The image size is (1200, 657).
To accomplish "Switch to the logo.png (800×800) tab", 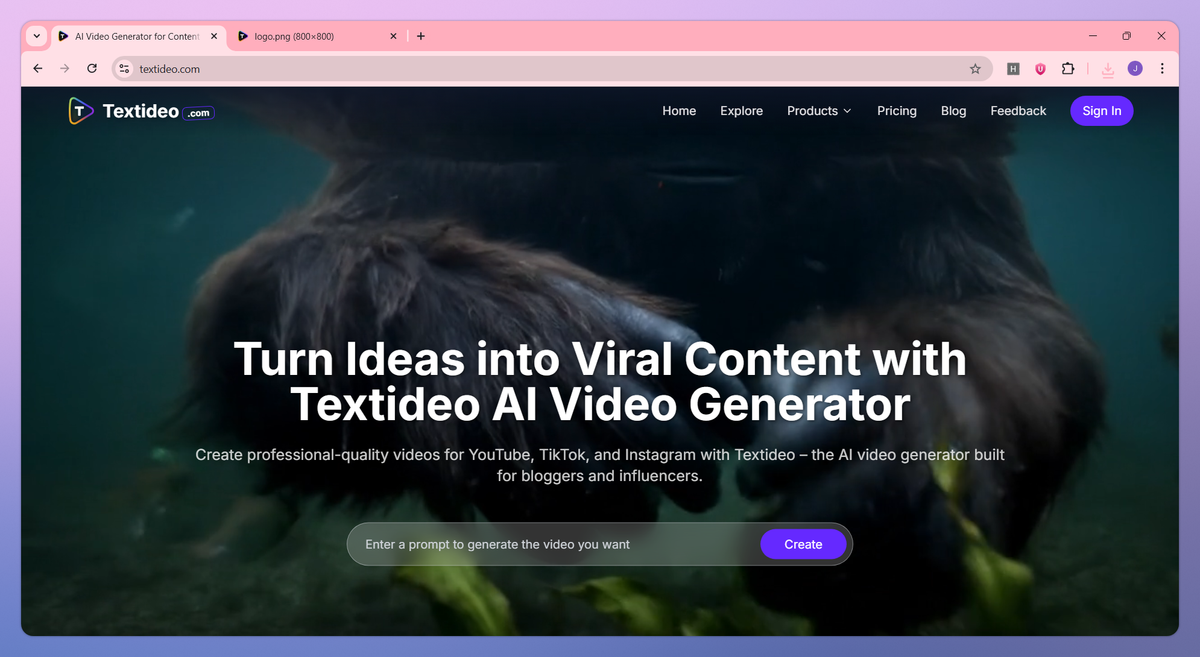I will pos(318,36).
